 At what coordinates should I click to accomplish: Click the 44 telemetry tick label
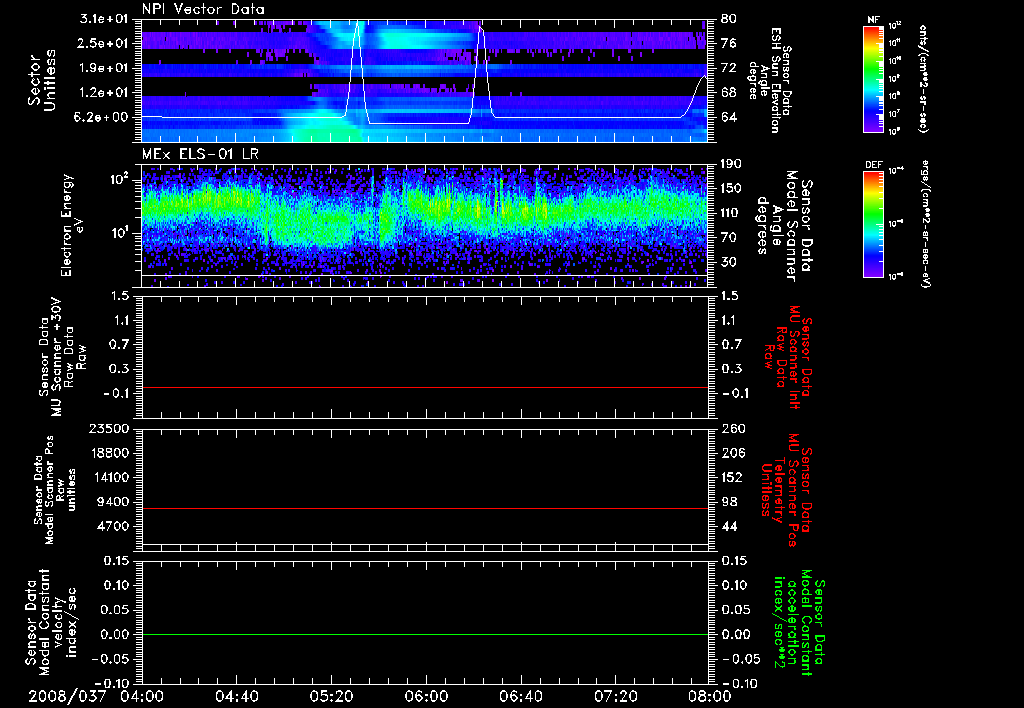pyautogui.click(x=729, y=526)
